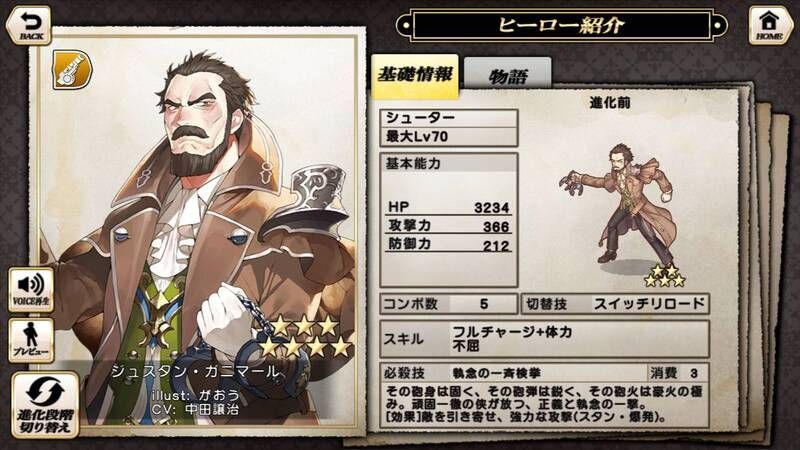Click the gold star rating on portrait

(305, 336)
